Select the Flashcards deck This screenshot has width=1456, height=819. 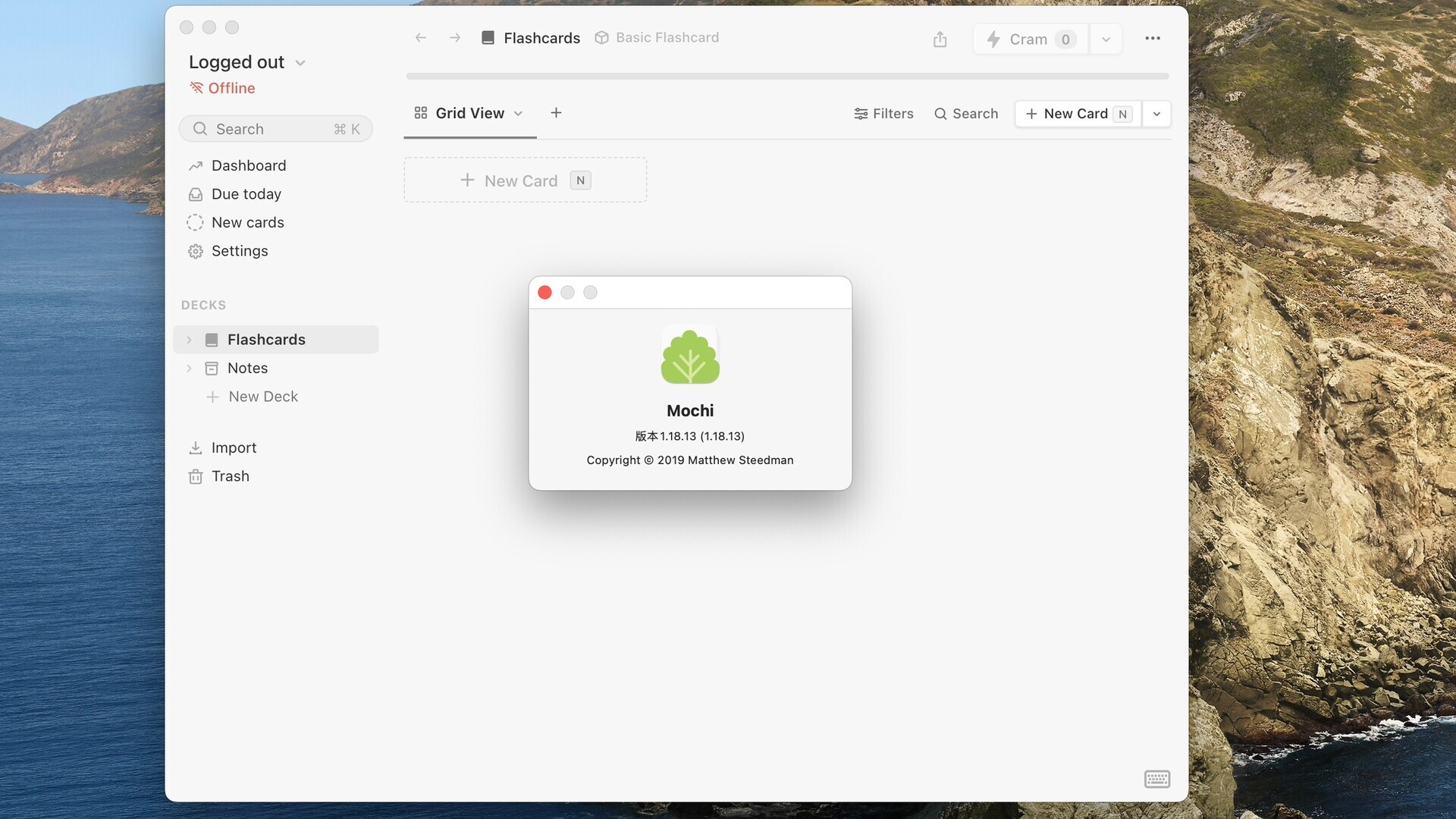point(277,340)
